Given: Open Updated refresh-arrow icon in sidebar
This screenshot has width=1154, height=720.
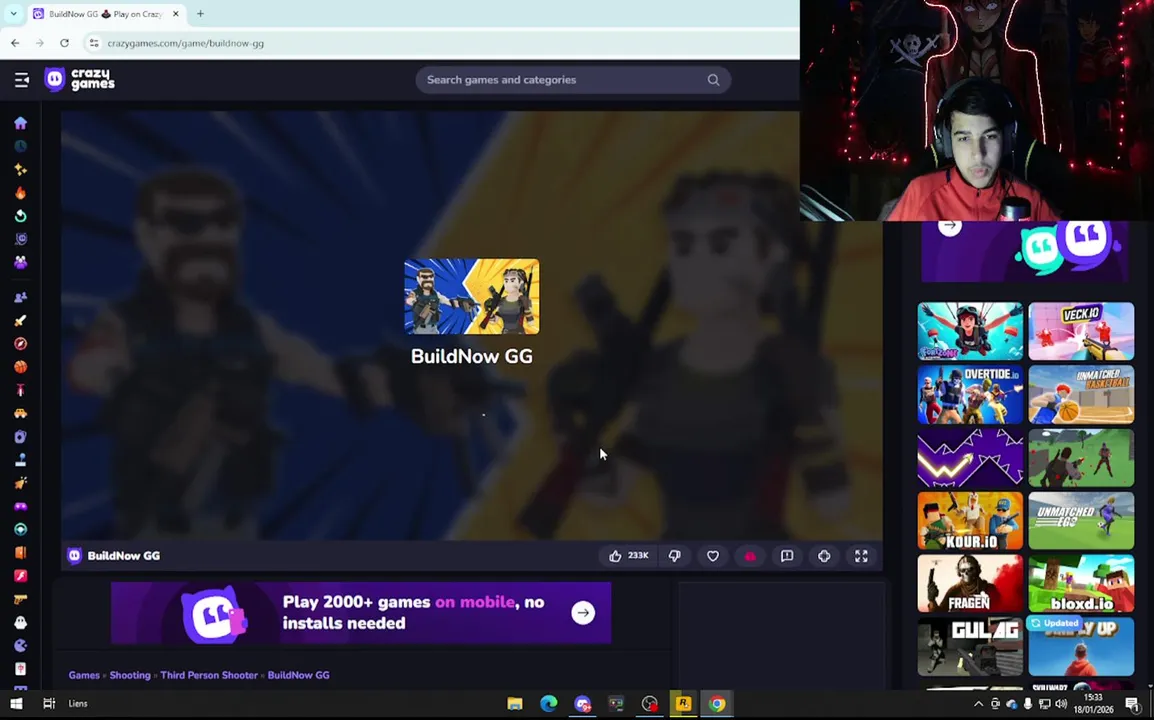Looking at the screenshot, I should point(21,216).
